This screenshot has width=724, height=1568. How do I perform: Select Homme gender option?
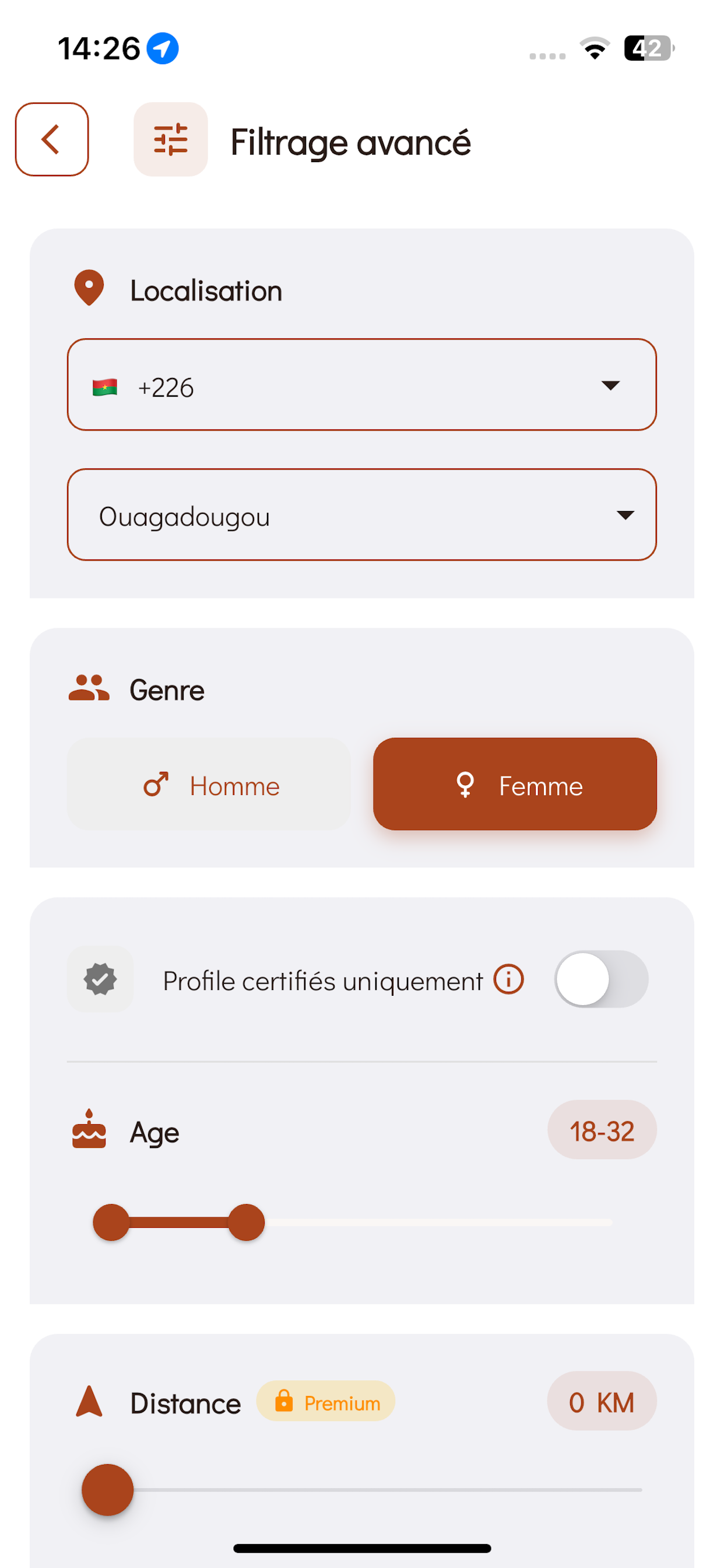209,785
